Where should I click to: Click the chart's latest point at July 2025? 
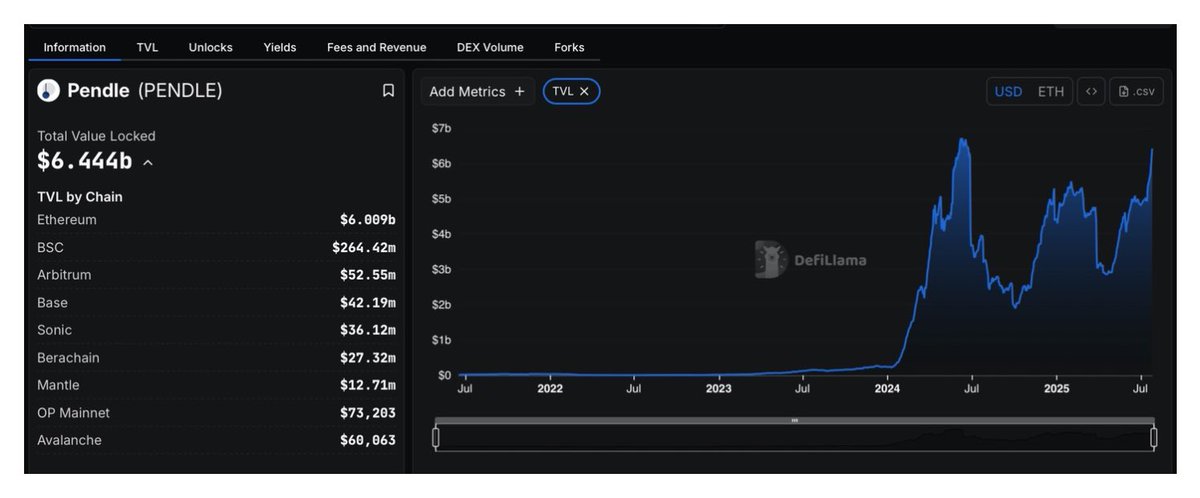click(1152, 150)
